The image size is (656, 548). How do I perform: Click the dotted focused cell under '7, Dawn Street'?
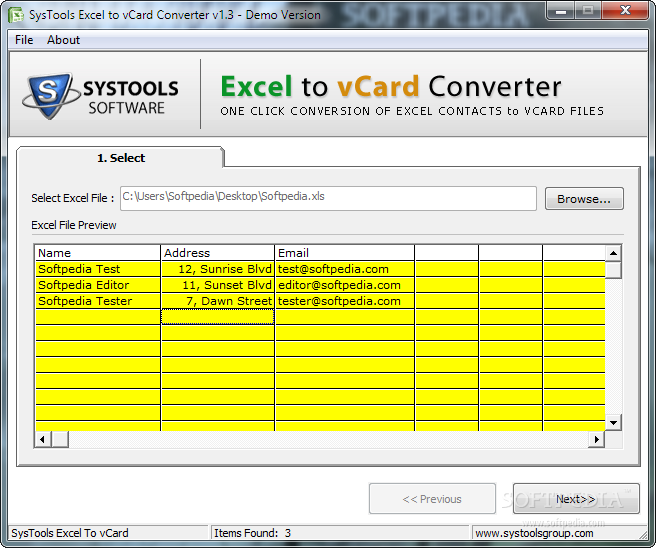click(218, 317)
